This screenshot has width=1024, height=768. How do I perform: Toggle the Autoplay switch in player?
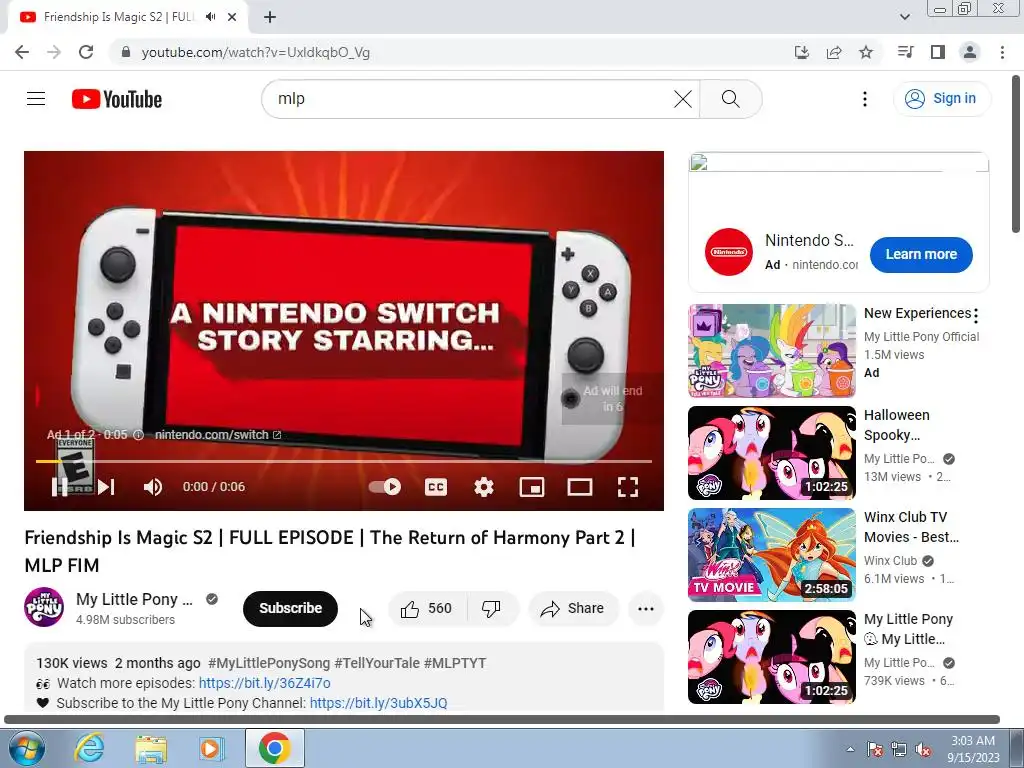385,487
